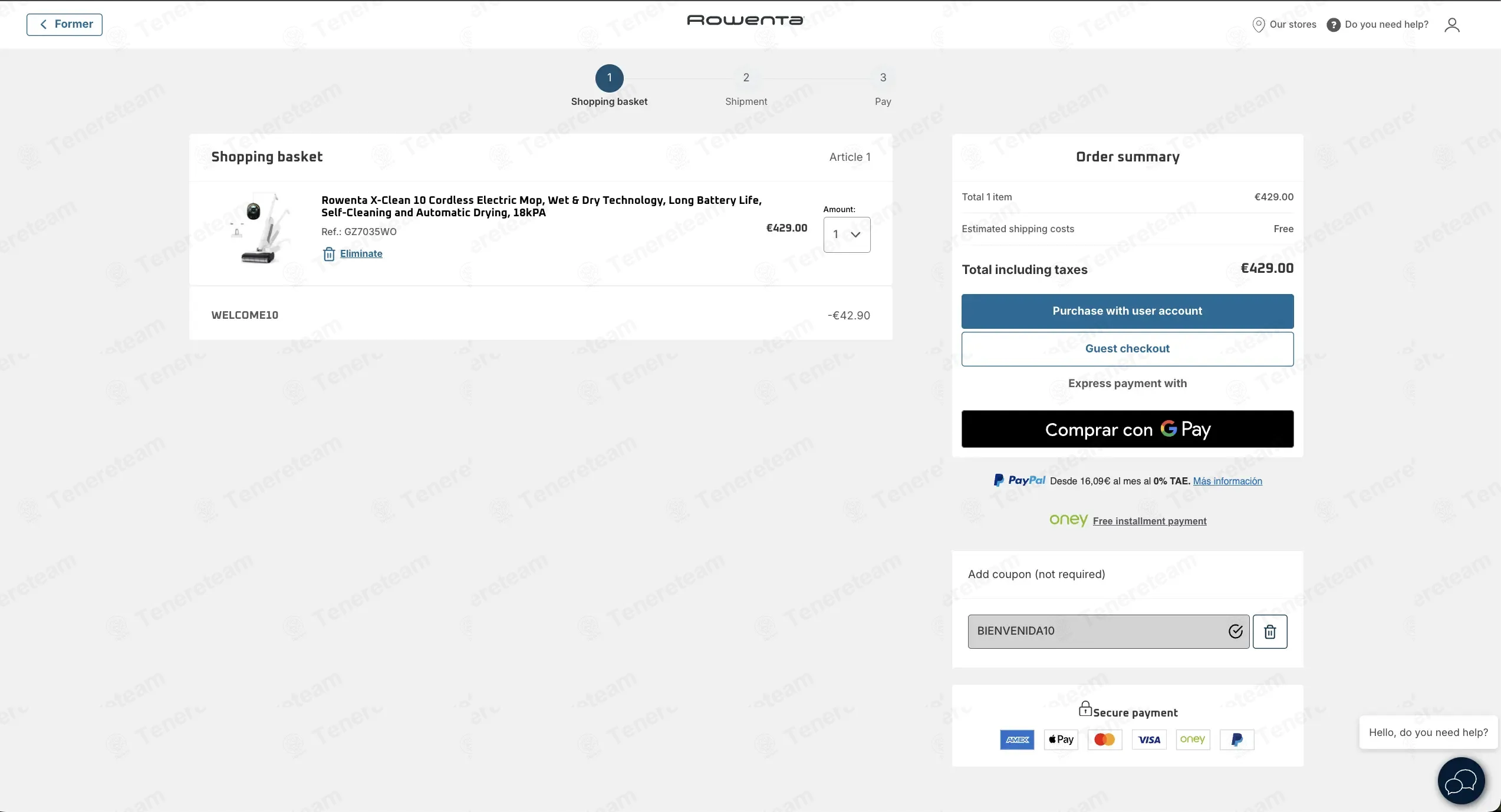The image size is (1501, 812).
Task: Click the Ref.: GZ7035WO reference text
Action: coord(358,232)
